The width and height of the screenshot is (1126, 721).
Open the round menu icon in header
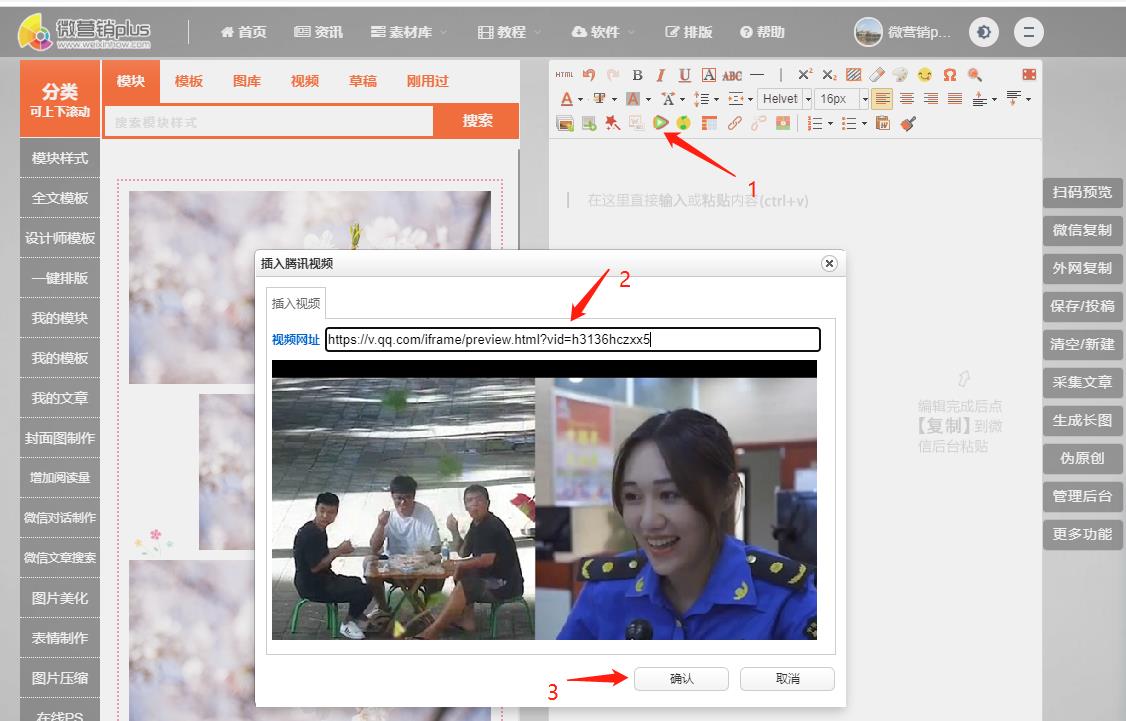tap(1028, 32)
